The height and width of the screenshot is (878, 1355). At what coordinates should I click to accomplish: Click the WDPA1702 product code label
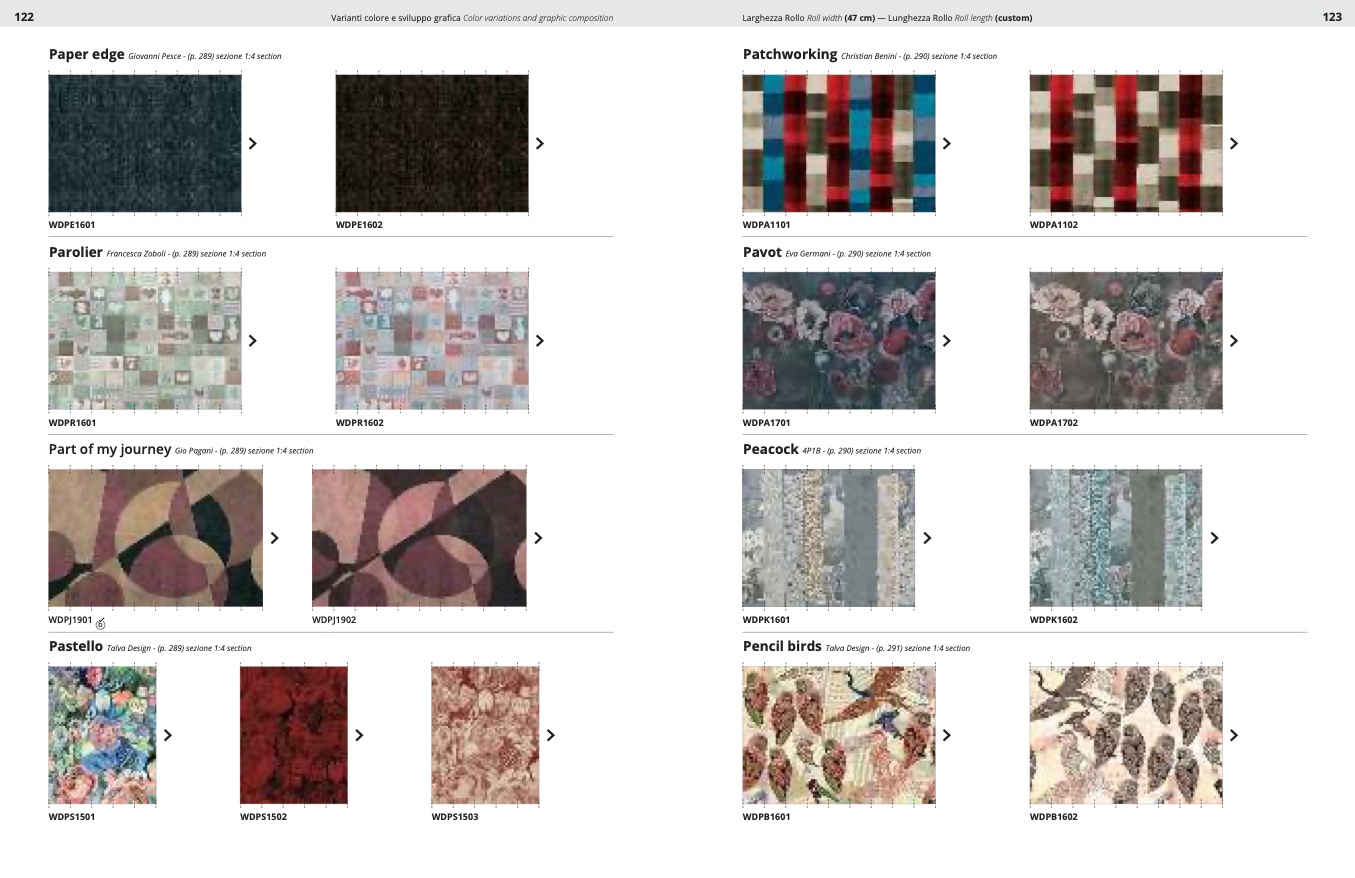[x=1053, y=423]
